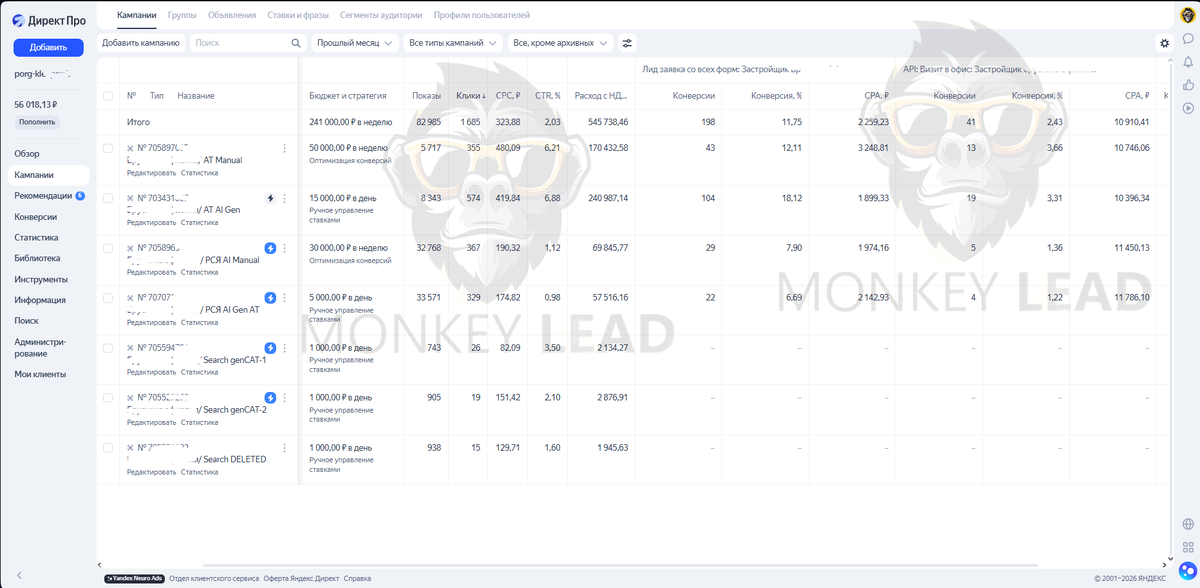Check the Search genCAT-2 campaign checkbox

coord(108,398)
